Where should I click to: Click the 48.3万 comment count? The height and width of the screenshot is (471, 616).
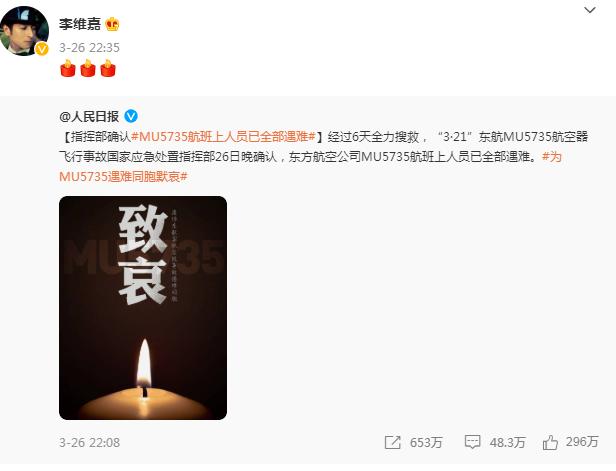(508, 443)
